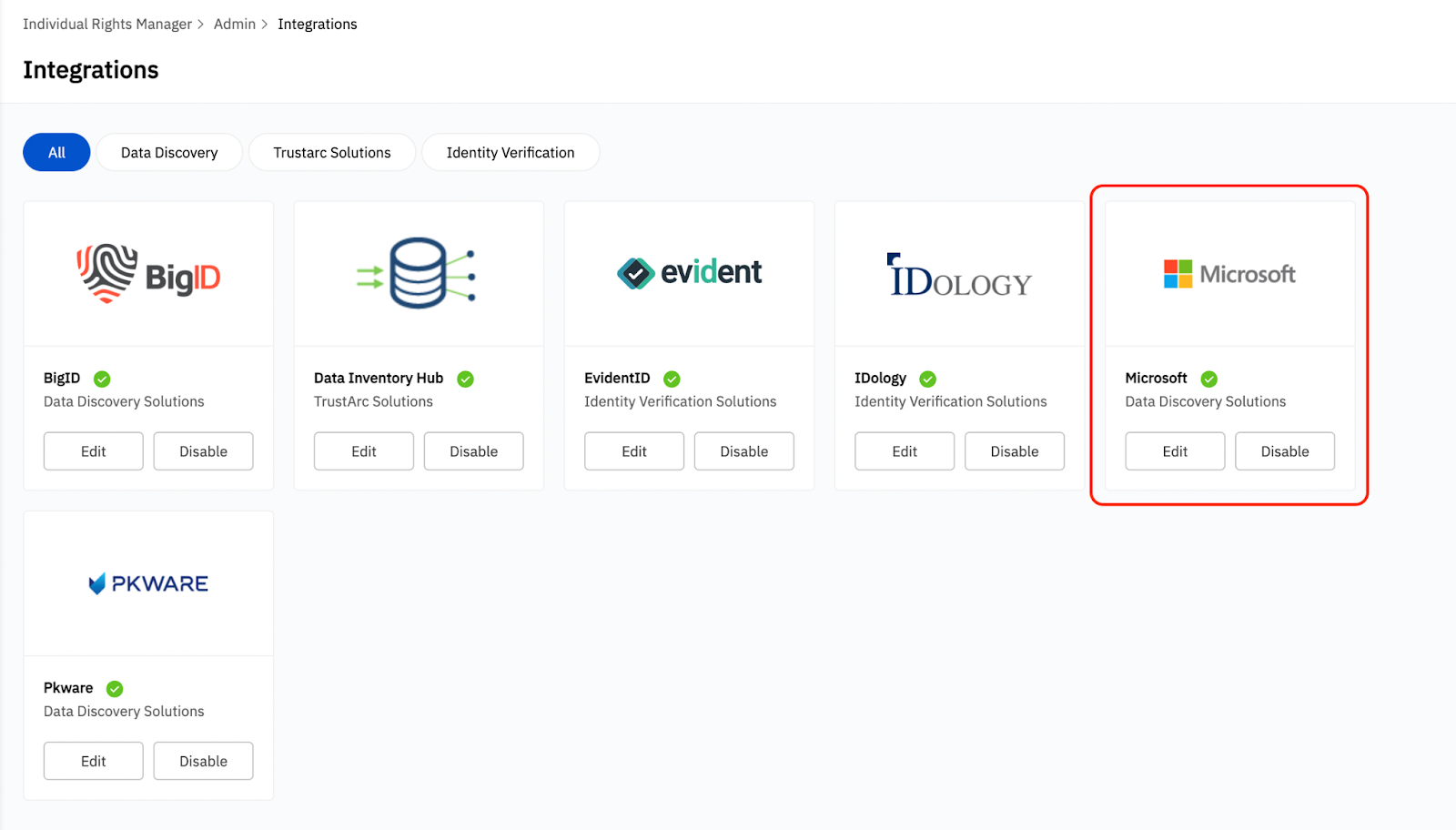This screenshot has width=1456, height=830.
Task: Click the TrustArc Solutions subtitle
Action: pos(373,401)
